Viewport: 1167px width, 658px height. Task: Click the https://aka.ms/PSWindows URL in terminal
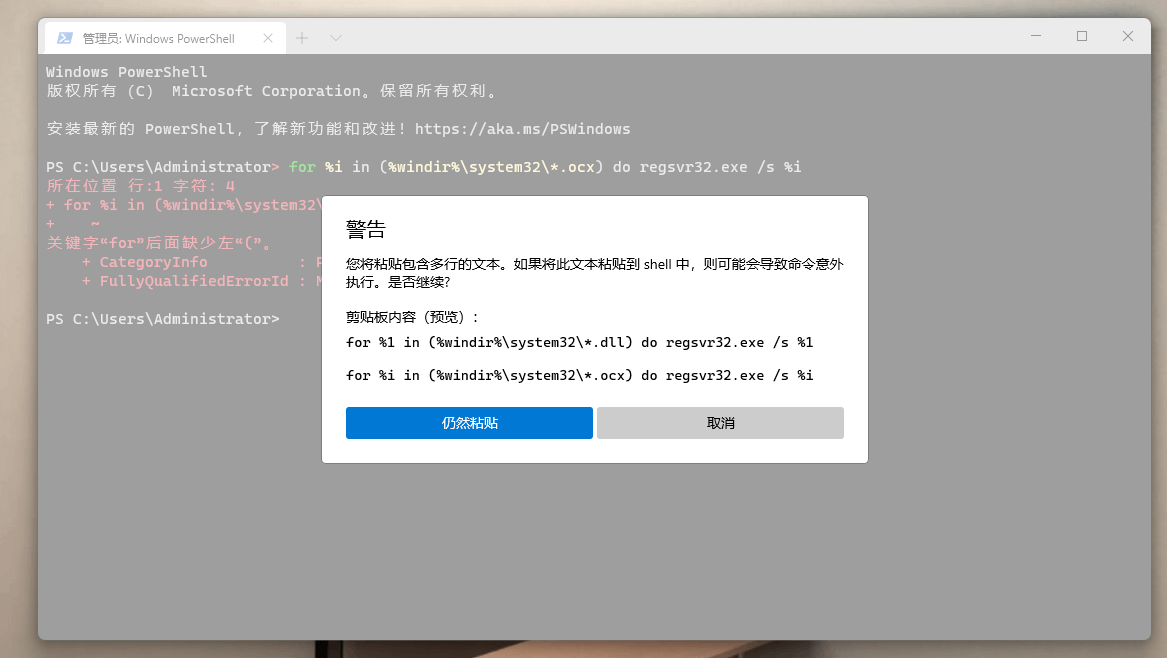522,129
